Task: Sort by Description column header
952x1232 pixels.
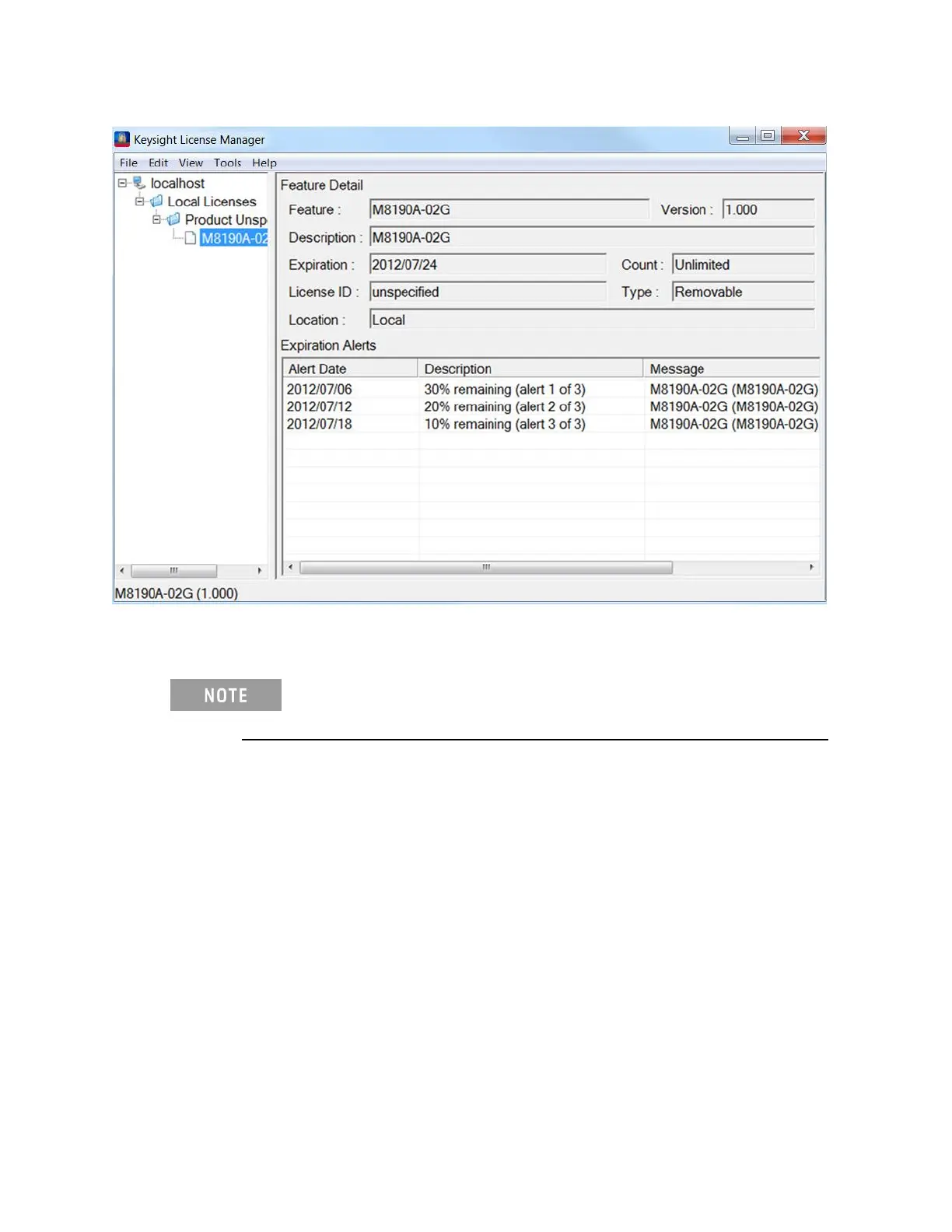Action: coord(530,369)
